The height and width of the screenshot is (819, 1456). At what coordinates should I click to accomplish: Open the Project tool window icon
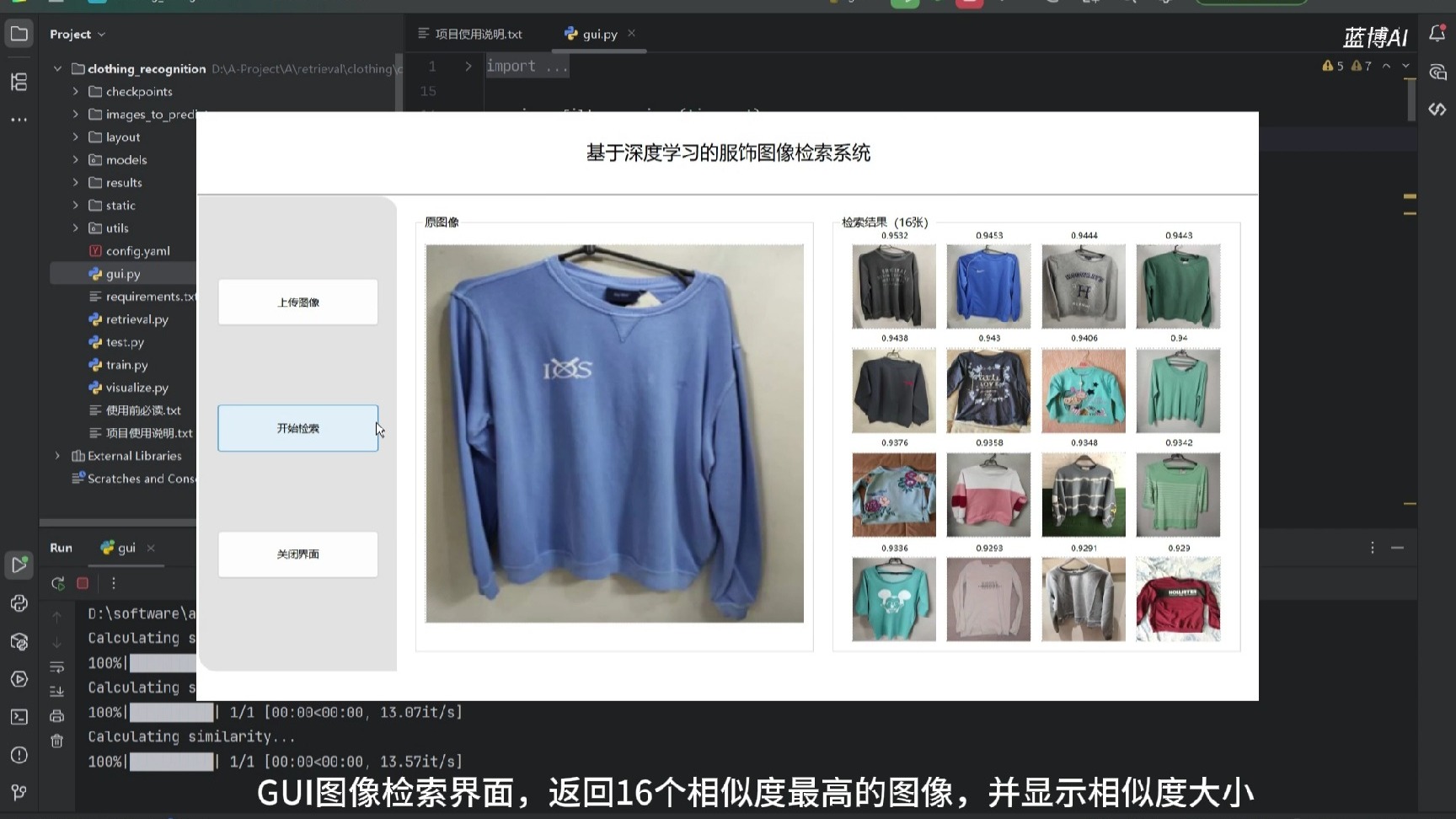click(x=19, y=35)
